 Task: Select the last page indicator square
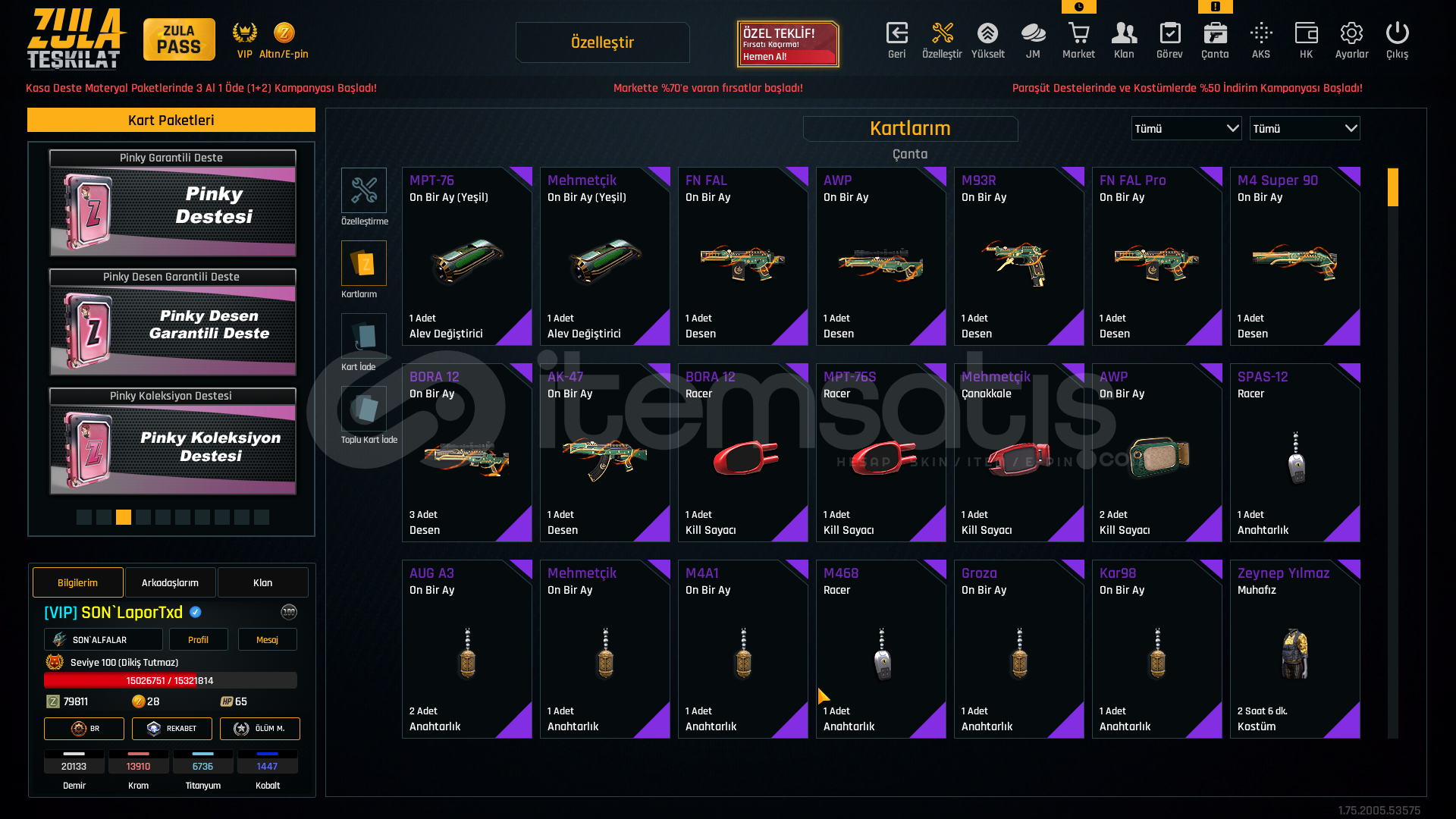(x=262, y=517)
